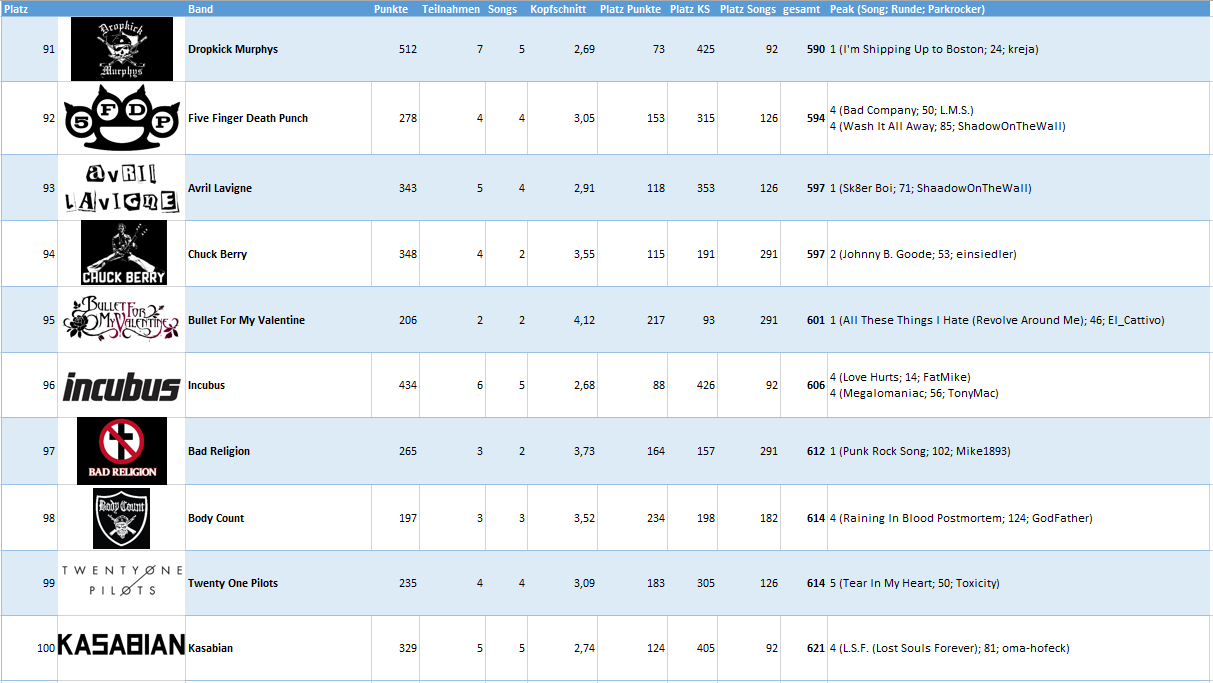Select peak entry Megalomaniac; 56; TonyMac

[914, 393]
